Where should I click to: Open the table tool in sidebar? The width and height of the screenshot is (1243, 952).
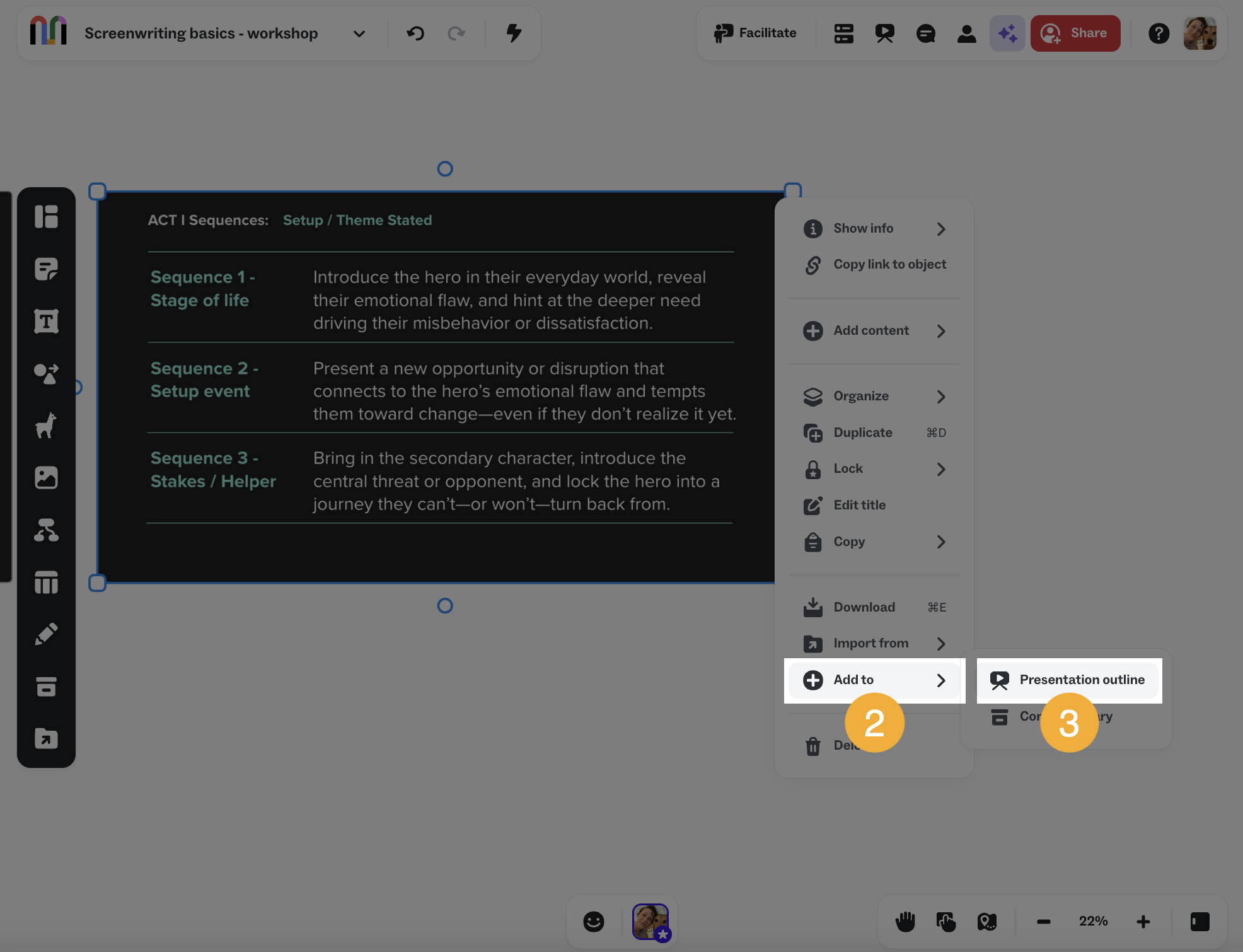pos(46,583)
